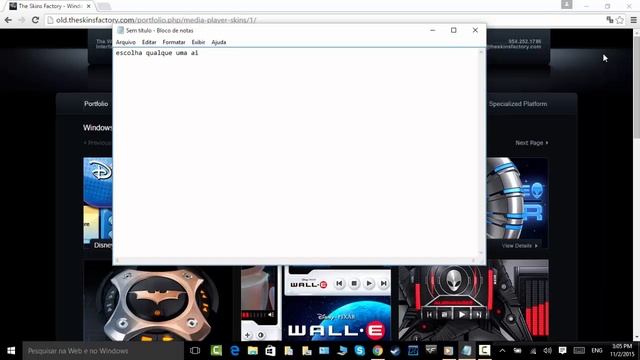Click the Notepad icon in its title bar
The width and height of the screenshot is (640, 360).
120,30
